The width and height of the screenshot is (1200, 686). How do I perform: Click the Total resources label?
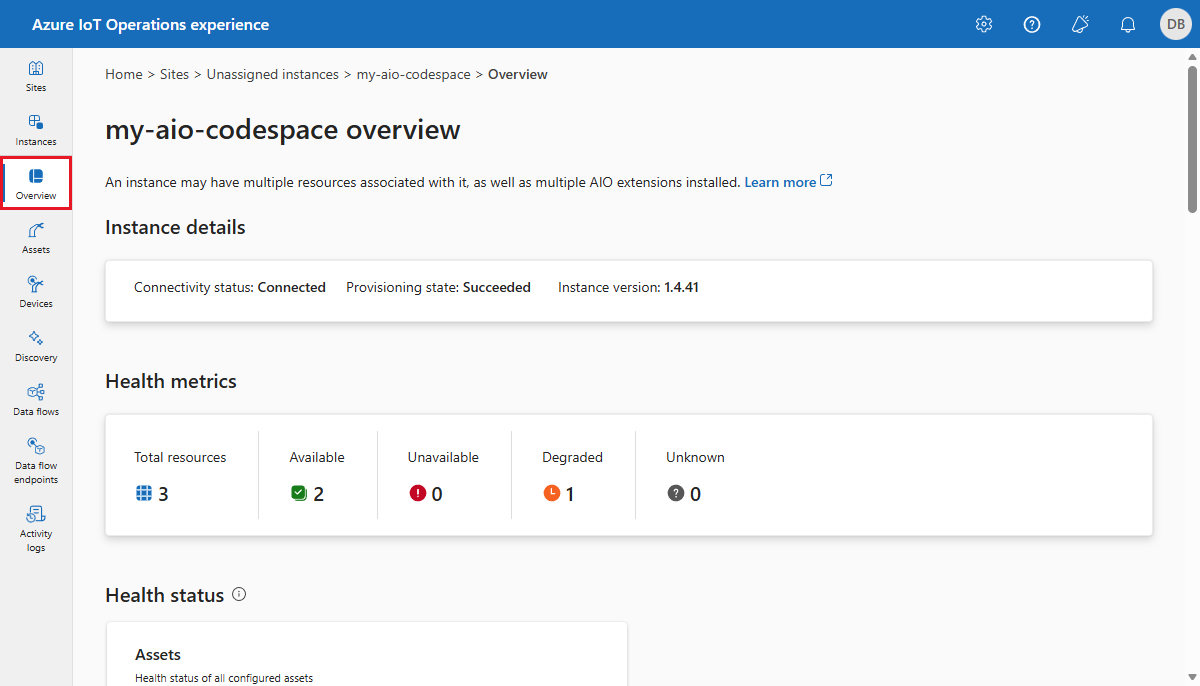pos(180,457)
